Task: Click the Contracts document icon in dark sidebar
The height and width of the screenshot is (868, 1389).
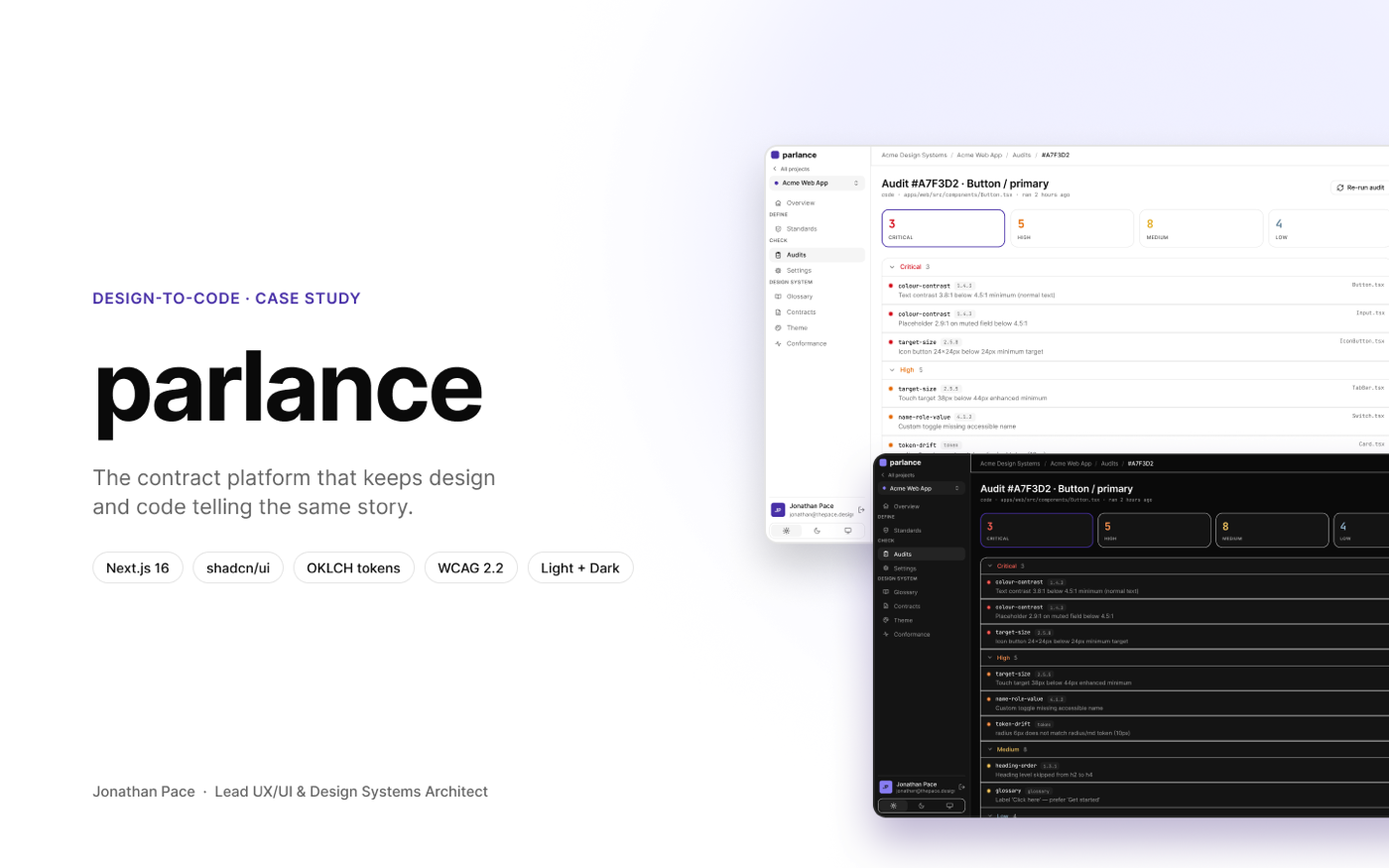Action: tap(886, 606)
